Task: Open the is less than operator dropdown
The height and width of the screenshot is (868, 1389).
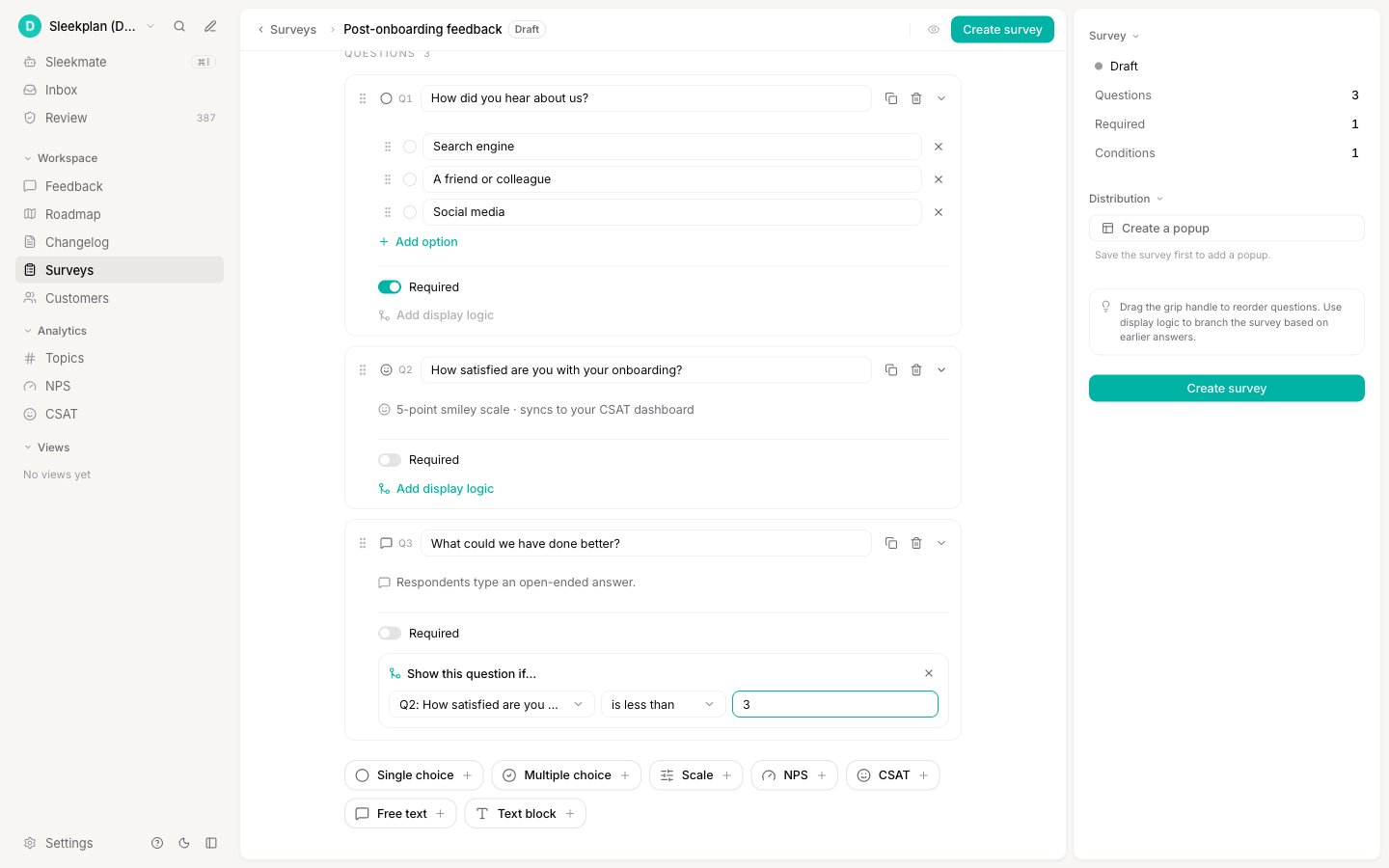Action: click(x=663, y=705)
